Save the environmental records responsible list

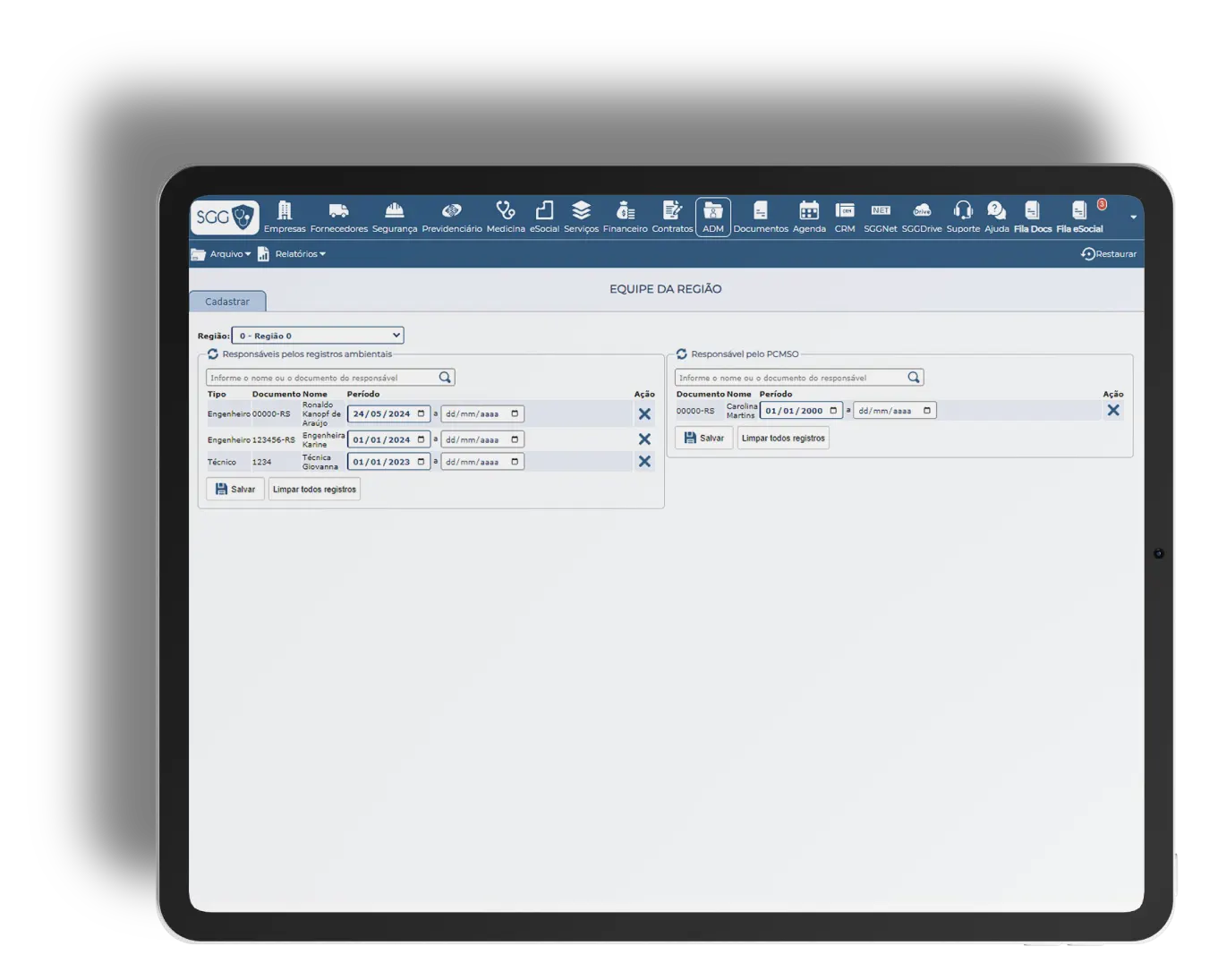click(235, 490)
